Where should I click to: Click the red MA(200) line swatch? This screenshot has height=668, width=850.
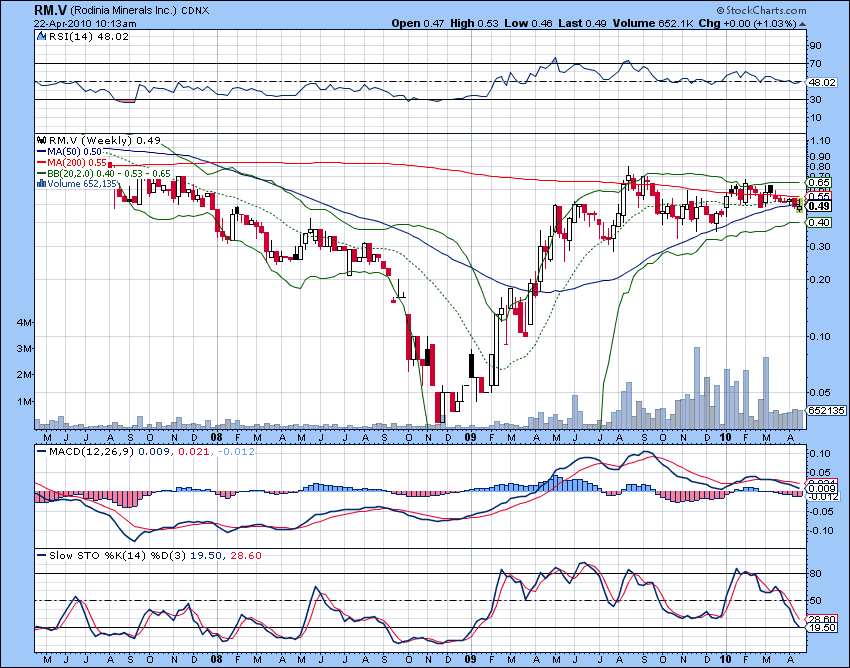[x=42, y=163]
